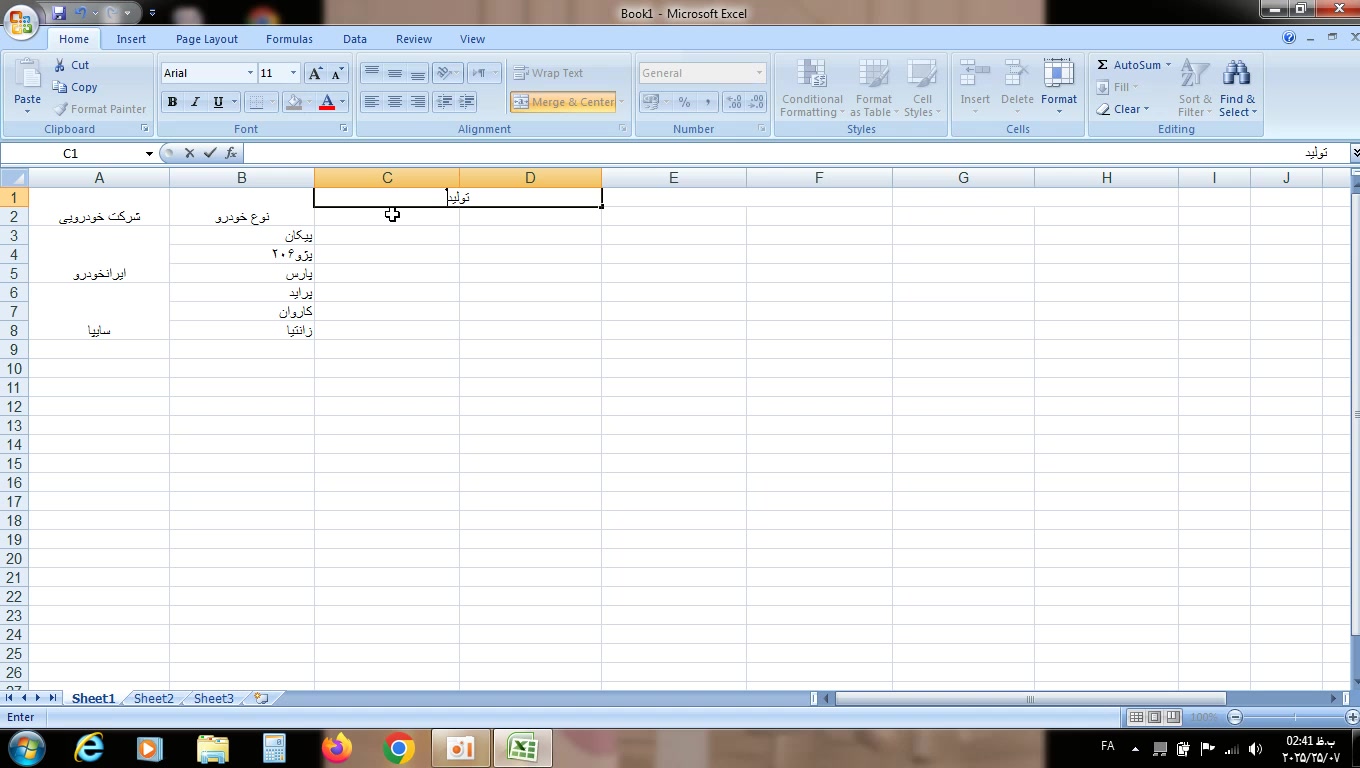Increase font size with Grow Font
The width and height of the screenshot is (1360, 768).
315,73
